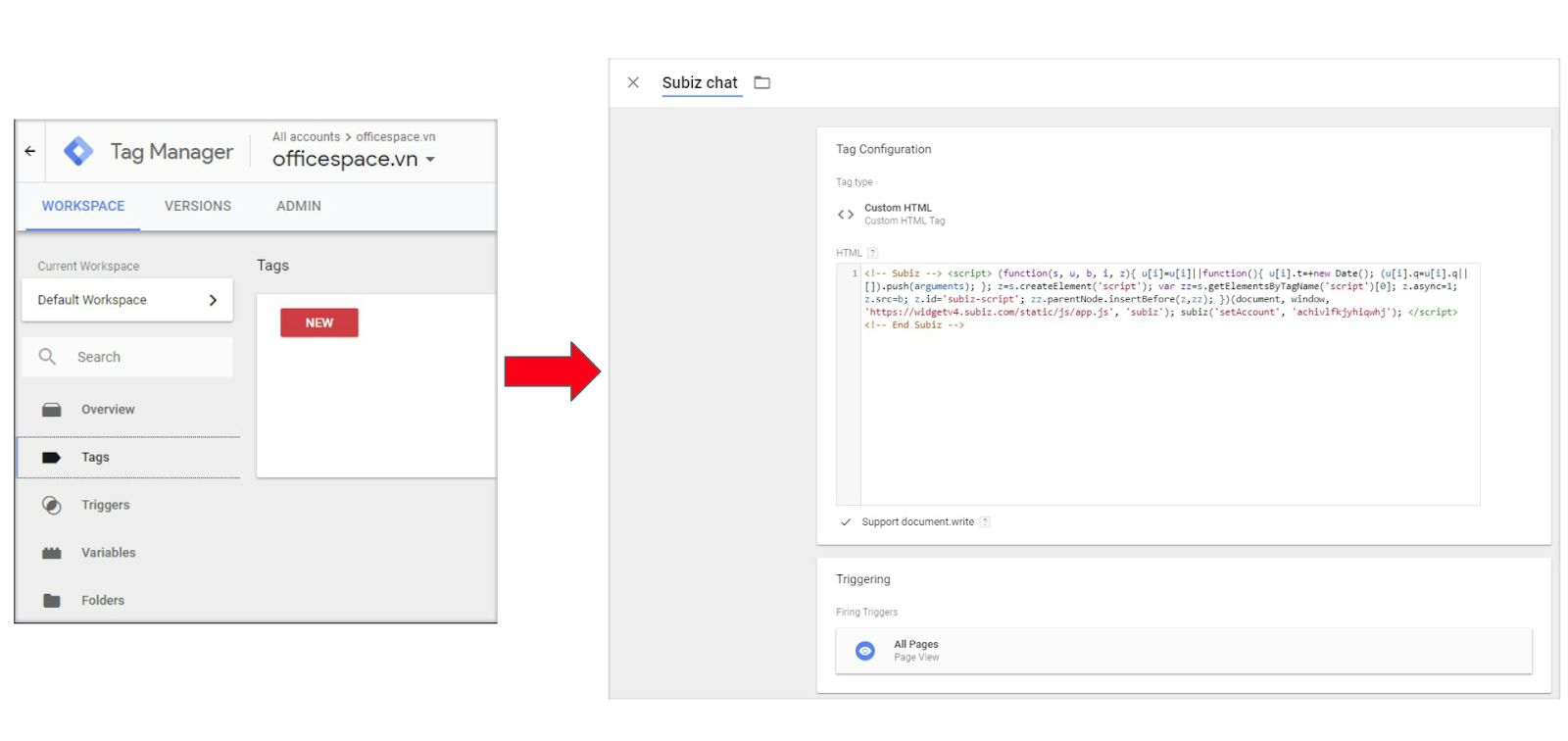The height and width of the screenshot is (741, 1568).
Task: Select the Workspace tab
Action: 83,206
